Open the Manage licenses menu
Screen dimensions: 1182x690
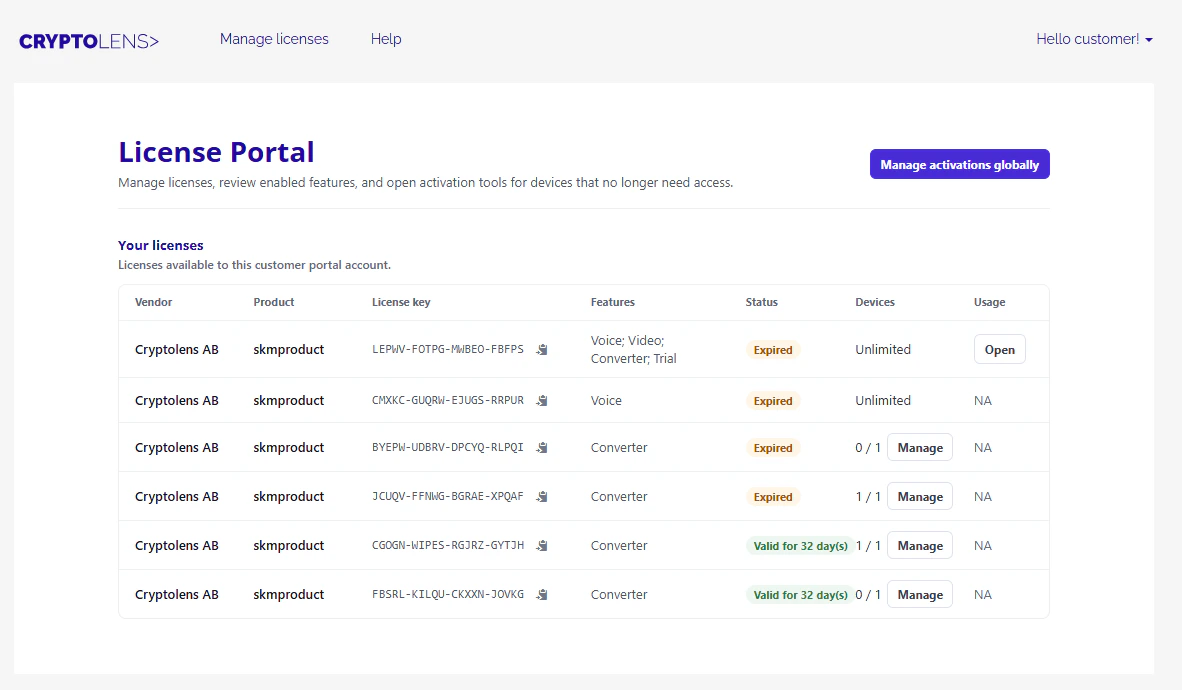tap(274, 39)
